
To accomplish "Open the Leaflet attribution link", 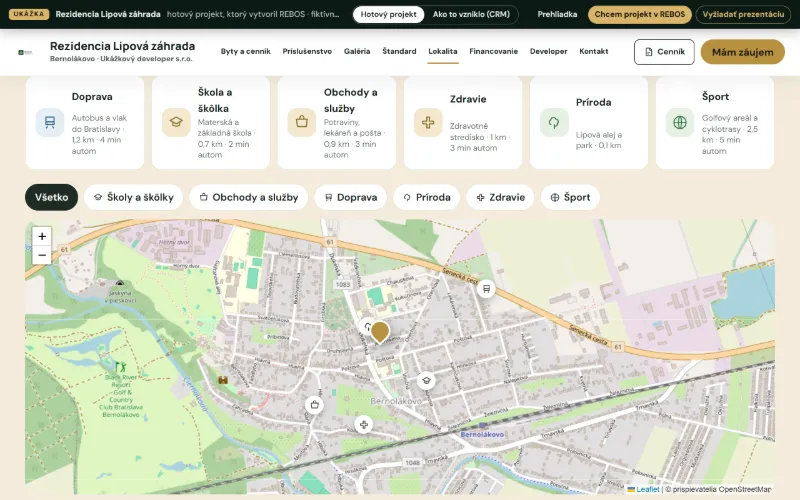I will pos(643,489).
